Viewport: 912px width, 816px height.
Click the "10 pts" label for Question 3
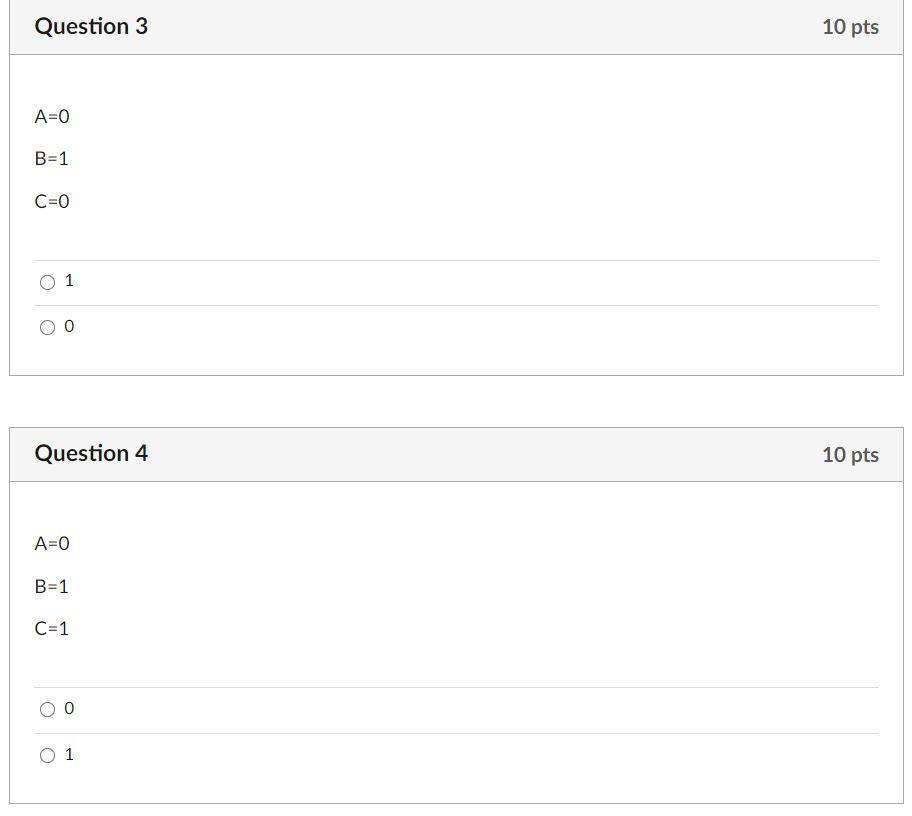[x=850, y=26]
